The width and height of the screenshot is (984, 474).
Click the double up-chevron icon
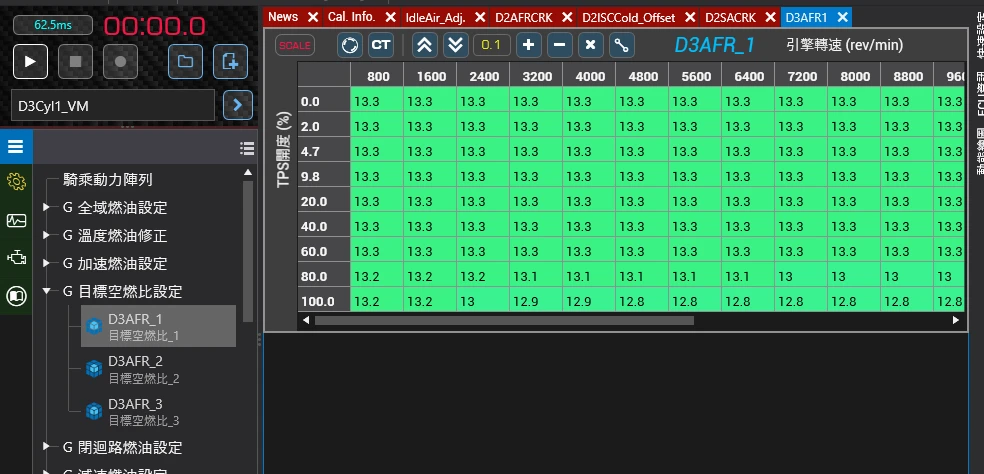[425, 45]
